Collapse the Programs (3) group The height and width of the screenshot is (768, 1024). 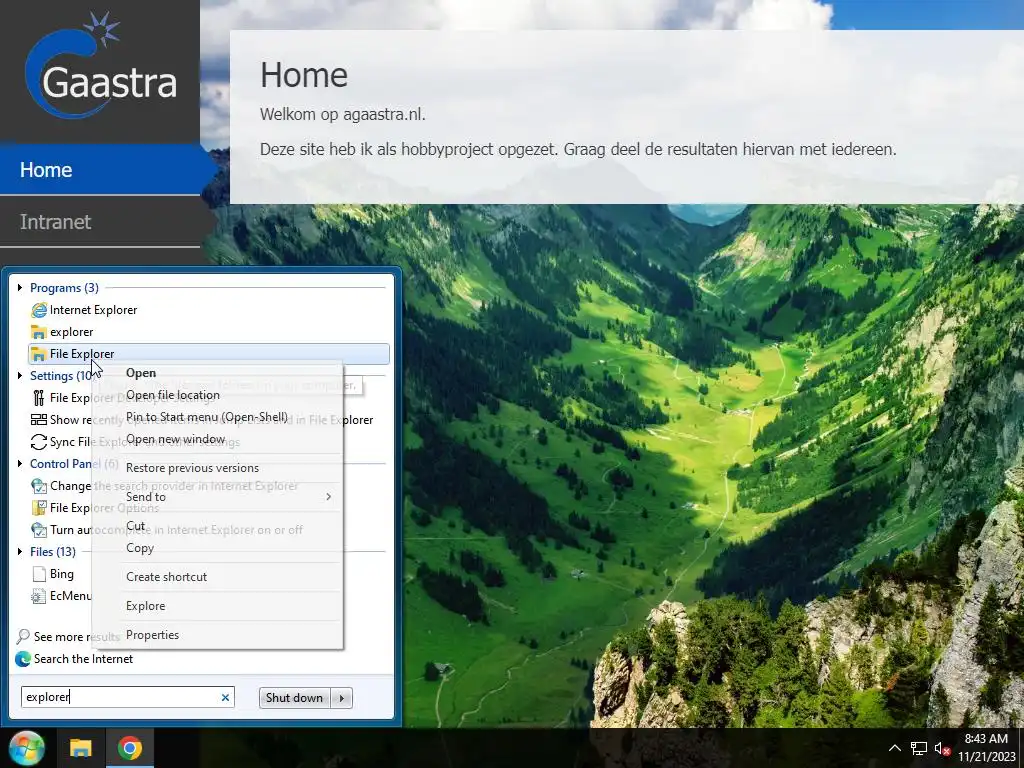(x=20, y=288)
